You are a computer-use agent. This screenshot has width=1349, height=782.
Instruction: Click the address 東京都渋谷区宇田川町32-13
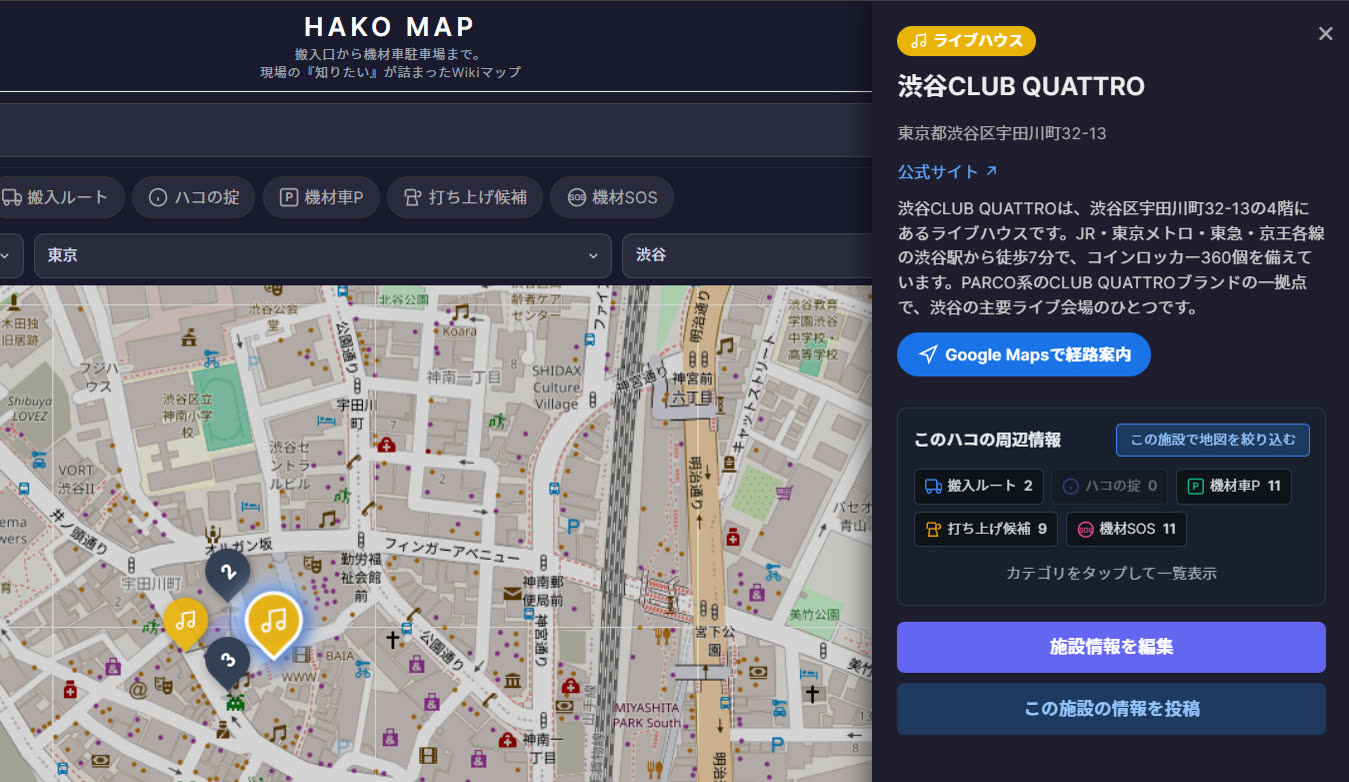point(1002,133)
